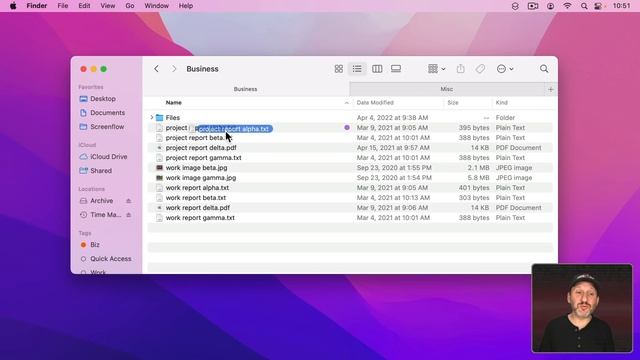Click the work image beta.jpg thumbnail icon
Screen dimensions: 640x360
(x=160, y=168)
